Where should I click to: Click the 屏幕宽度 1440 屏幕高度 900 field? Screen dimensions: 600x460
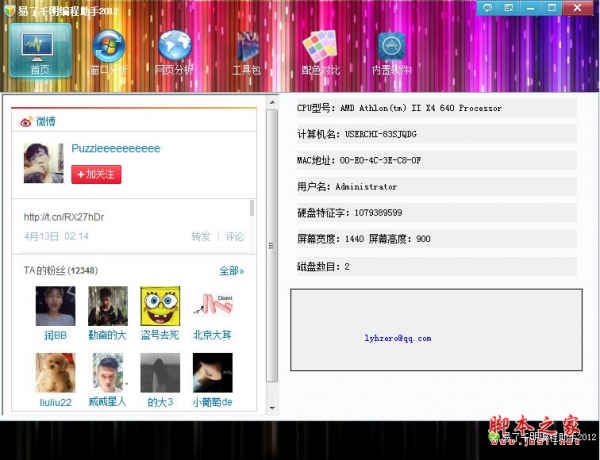[x=437, y=239]
